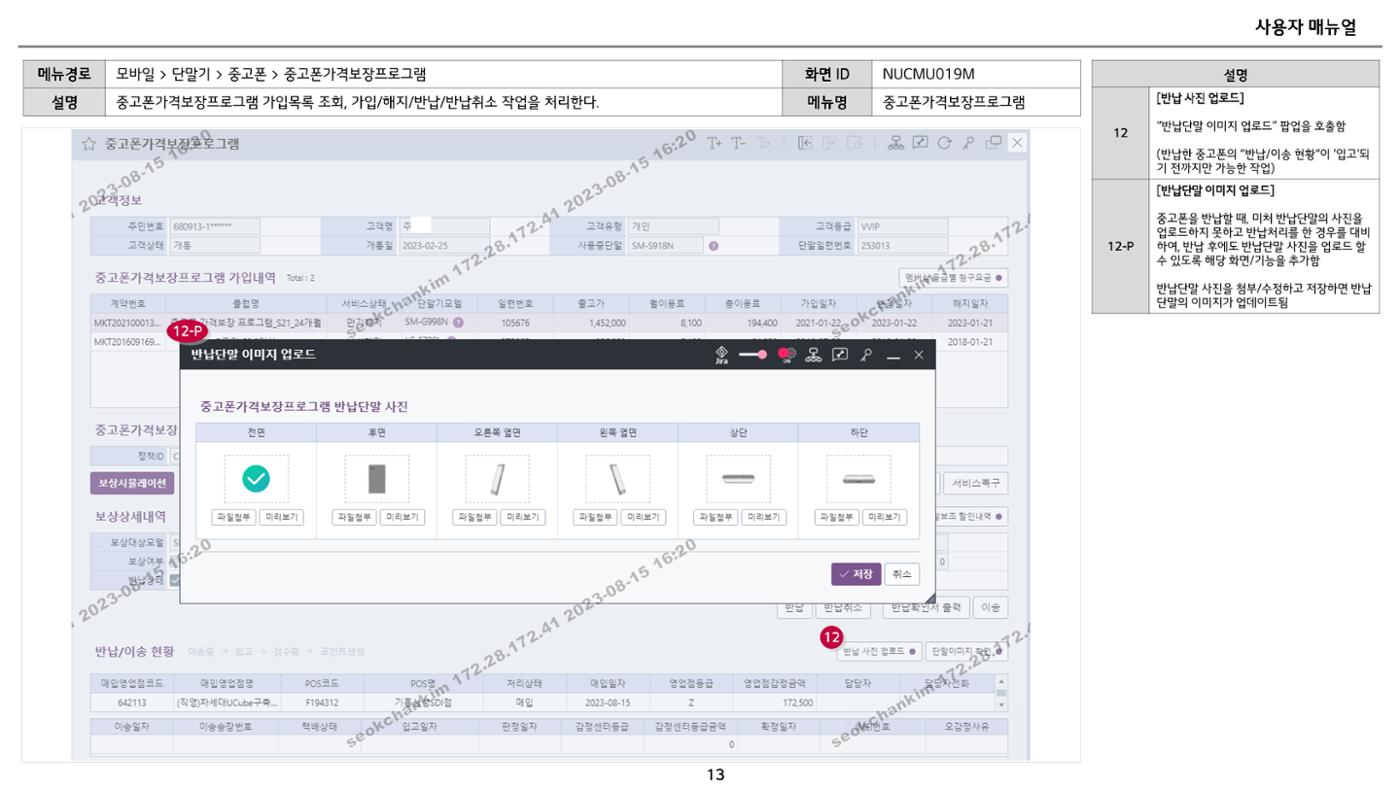Click the T- decrease font size icon
The width and height of the screenshot is (1400, 788).
[x=738, y=143]
